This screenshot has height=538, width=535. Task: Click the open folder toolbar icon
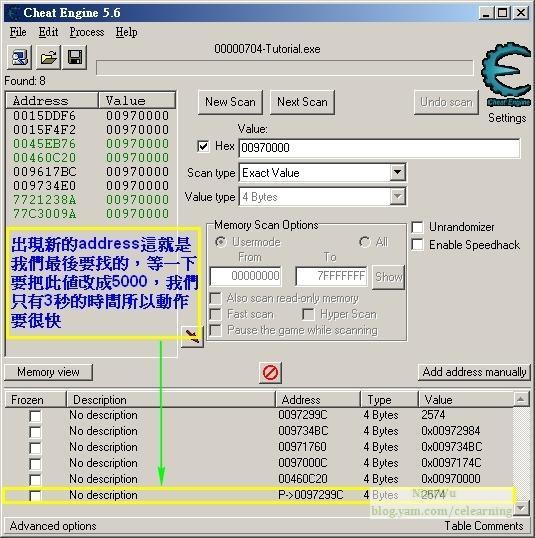click(x=48, y=57)
